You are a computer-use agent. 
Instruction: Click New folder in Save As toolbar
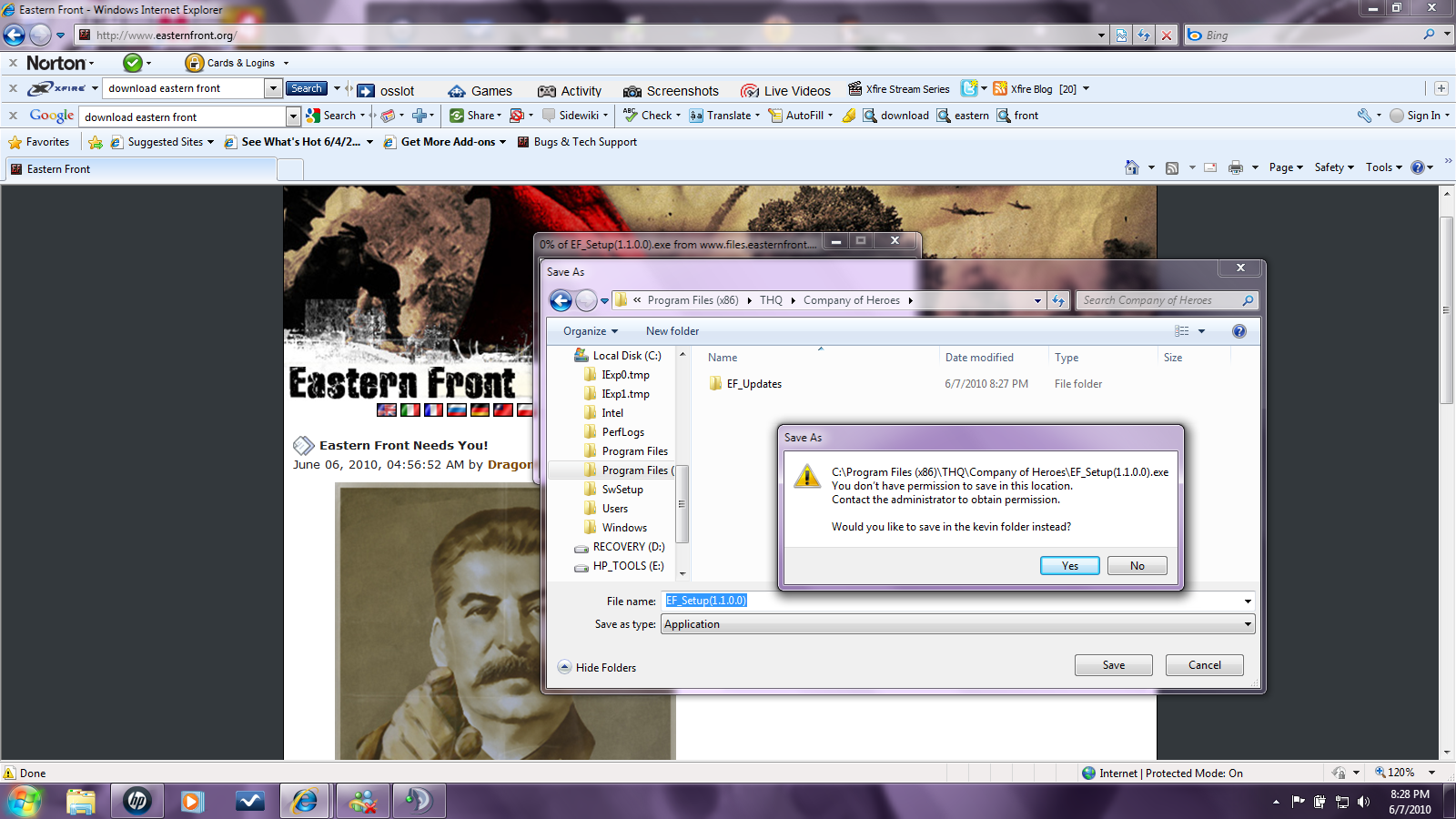[x=672, y=331]
